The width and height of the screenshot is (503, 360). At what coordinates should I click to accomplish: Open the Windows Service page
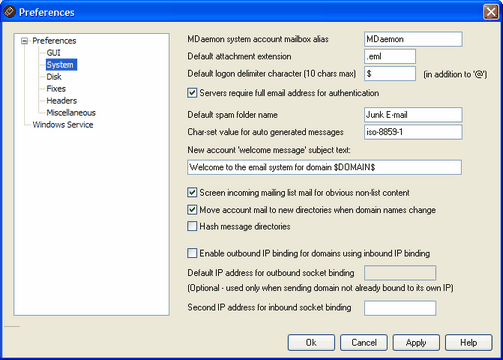point(63,125)
